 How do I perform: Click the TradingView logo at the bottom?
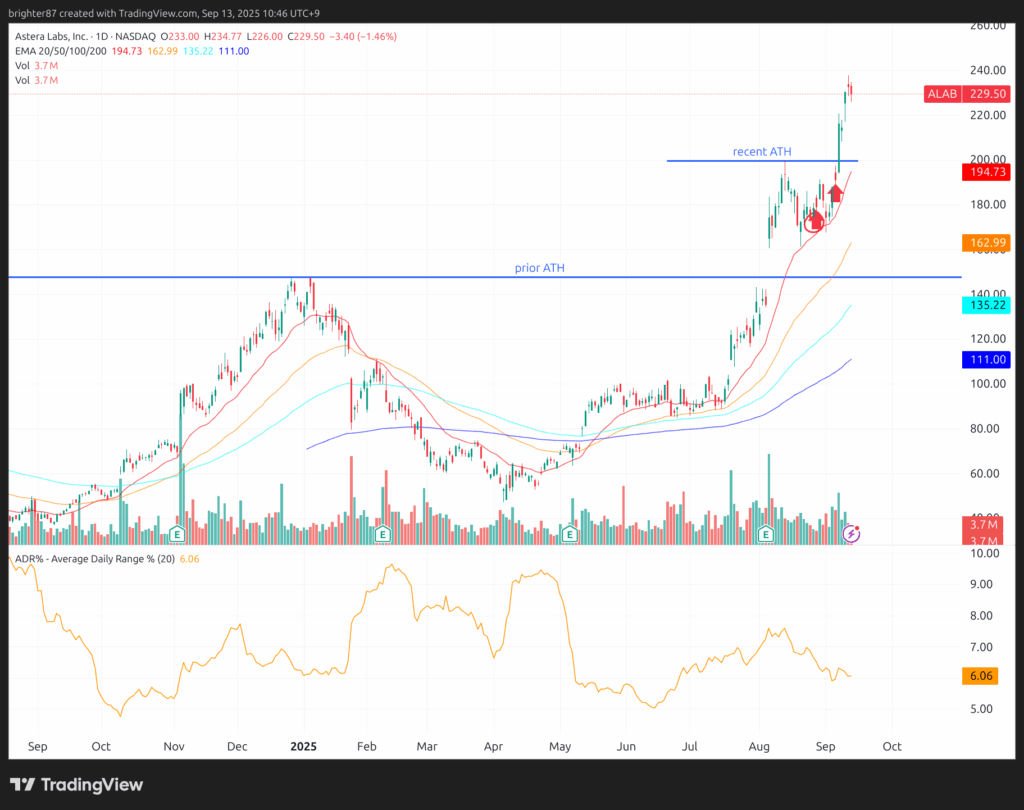[76, 785]
